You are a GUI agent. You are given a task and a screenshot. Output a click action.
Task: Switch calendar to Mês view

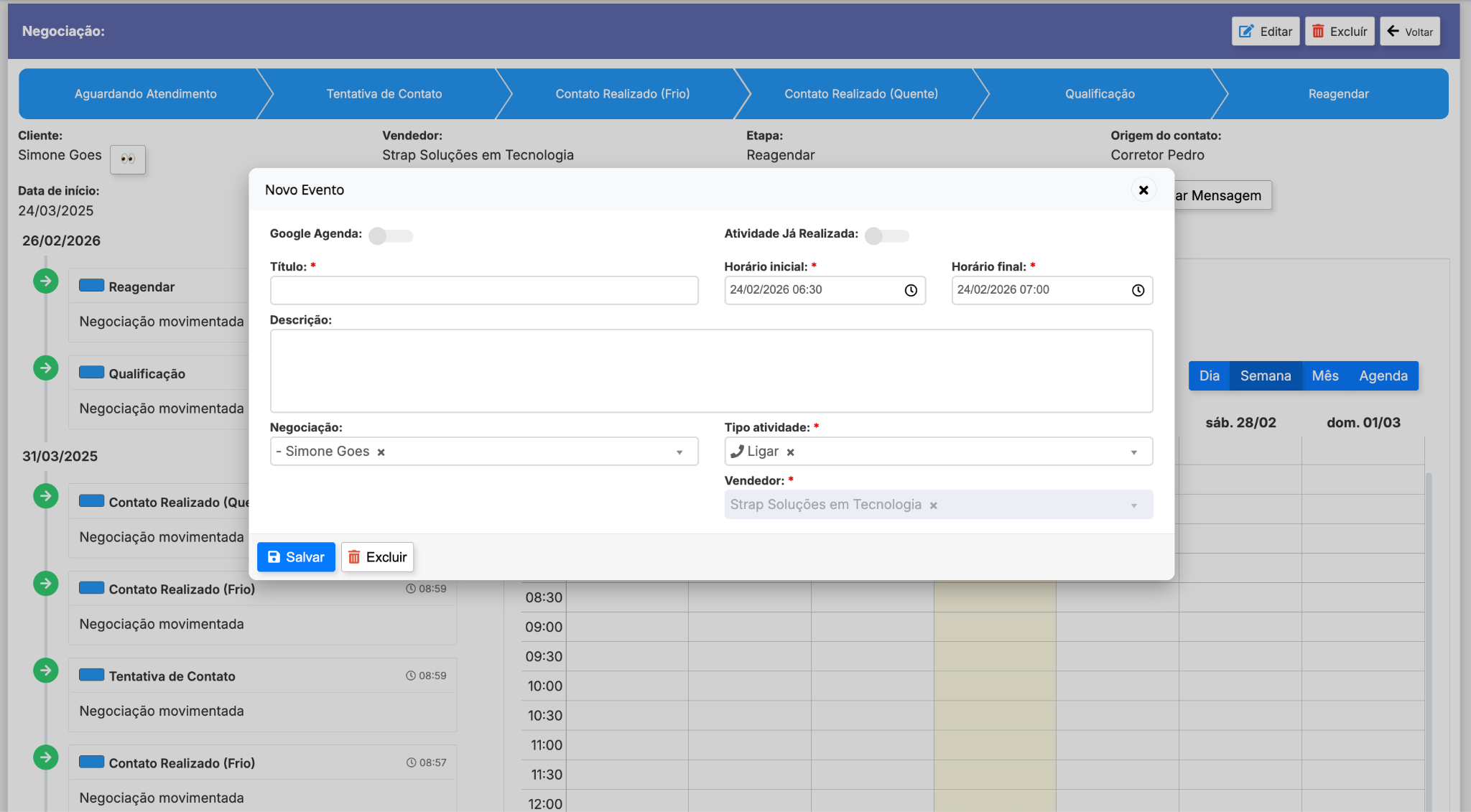[1324, 376]
